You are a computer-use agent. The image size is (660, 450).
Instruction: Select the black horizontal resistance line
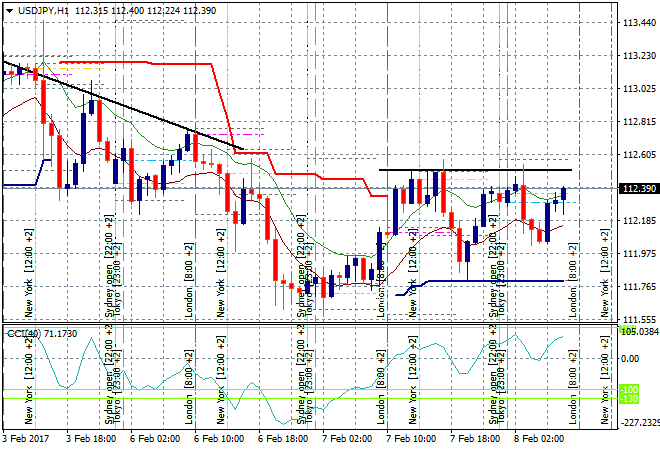[x=476, y=170]
